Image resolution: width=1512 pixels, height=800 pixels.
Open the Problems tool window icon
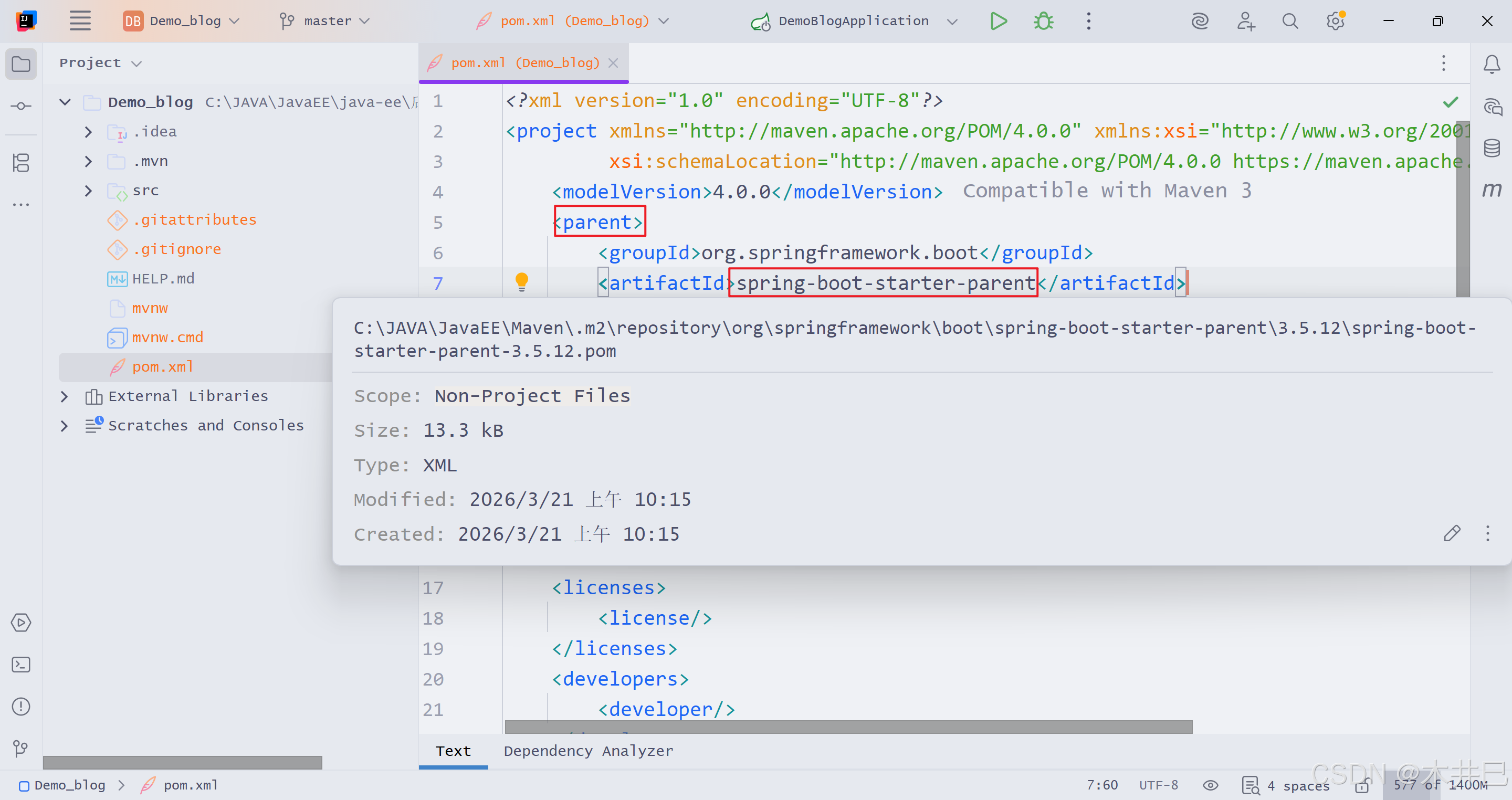pyautogui.click(x=21, y=706)
